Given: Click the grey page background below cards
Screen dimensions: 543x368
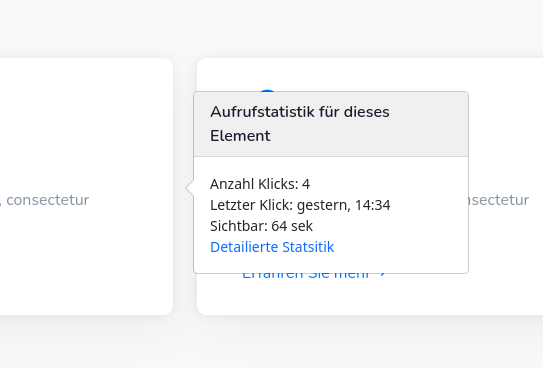Looking at the screenshot, I should (272, 343).
